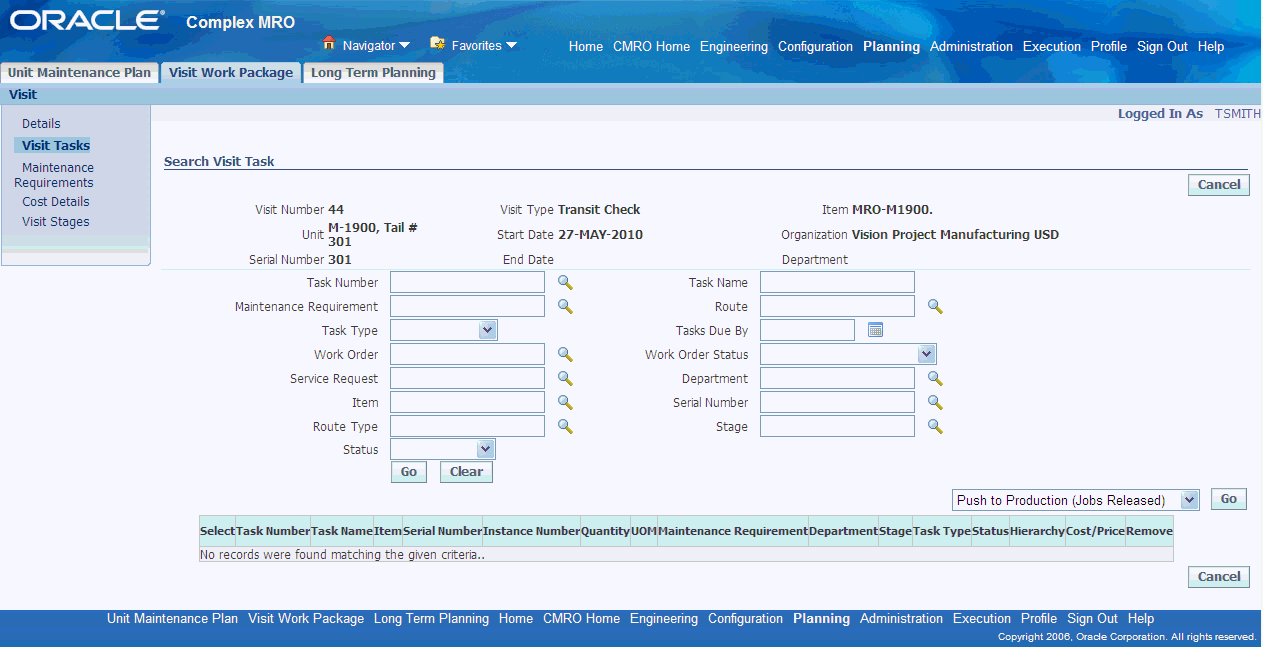Viewport: 1263px width, 647px height.
Task: Click Home in the top menu
Action: point(586,46)
